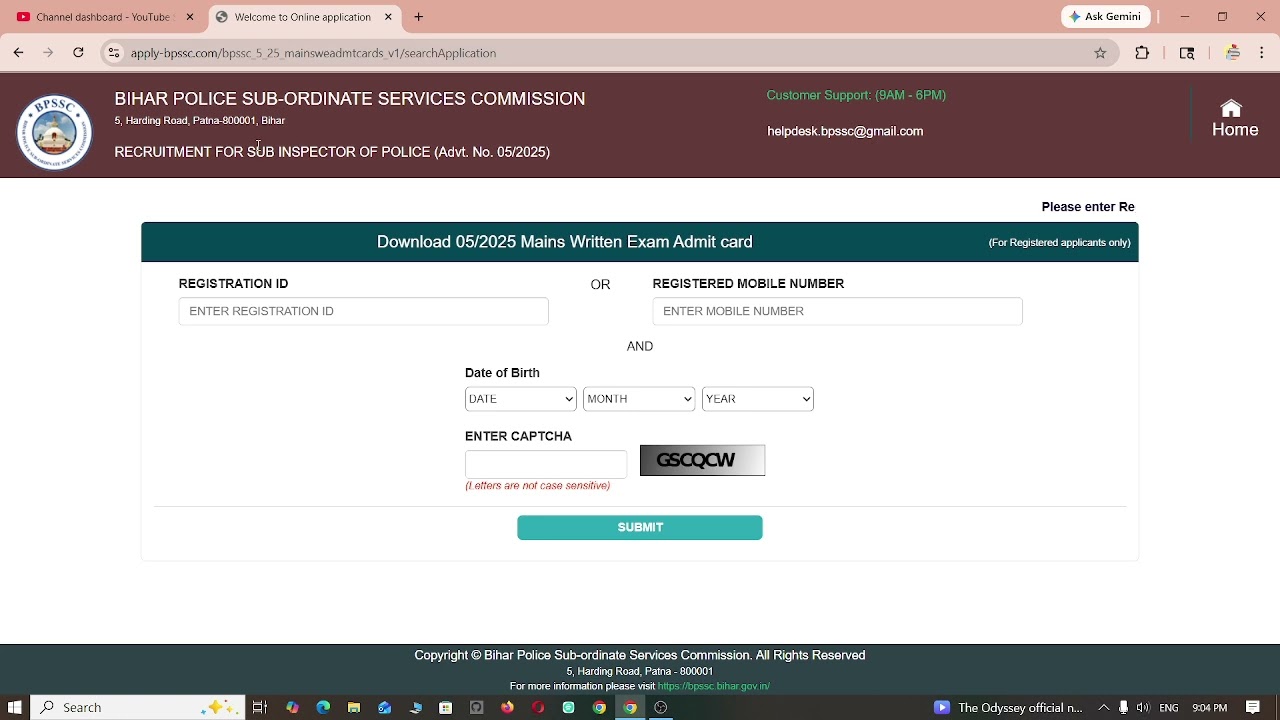This screenshot has height=720, width=1280.
Task: Launch Copilot from taskbar
Action: click(x=292, y=707)
